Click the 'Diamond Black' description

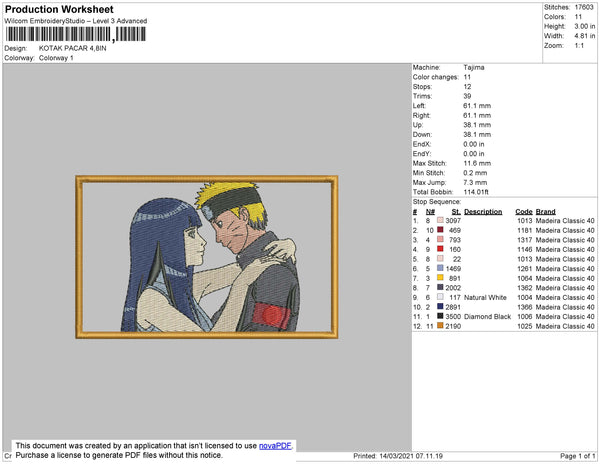click(x=488, y=316)
